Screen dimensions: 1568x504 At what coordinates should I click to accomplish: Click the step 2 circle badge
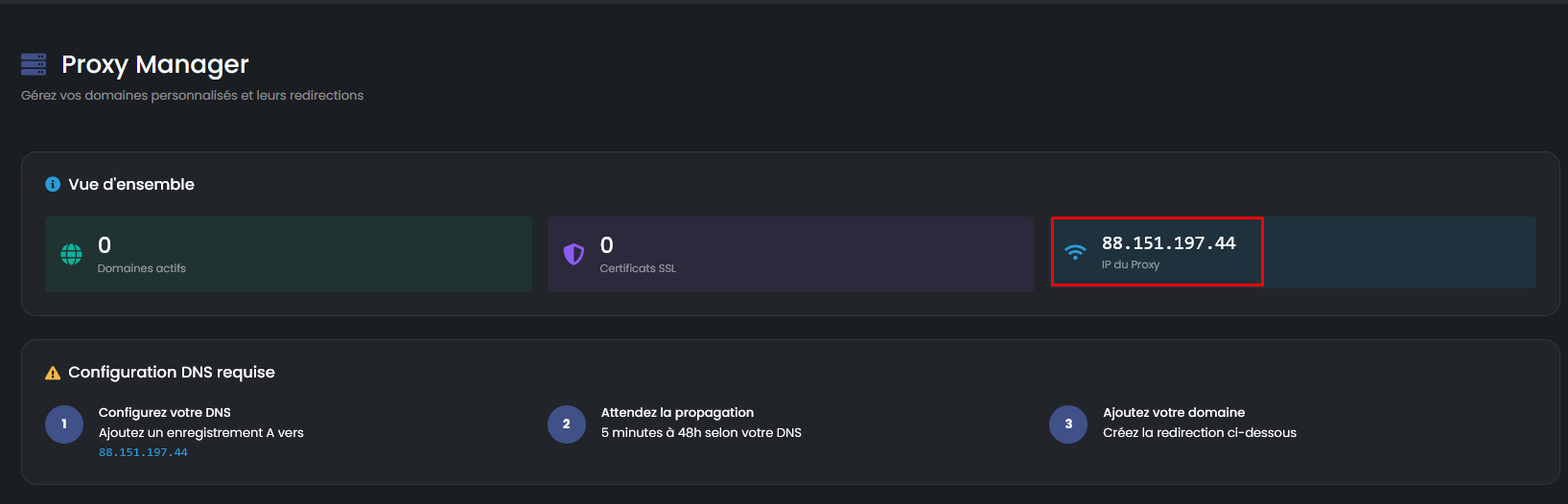pos(567,424)
